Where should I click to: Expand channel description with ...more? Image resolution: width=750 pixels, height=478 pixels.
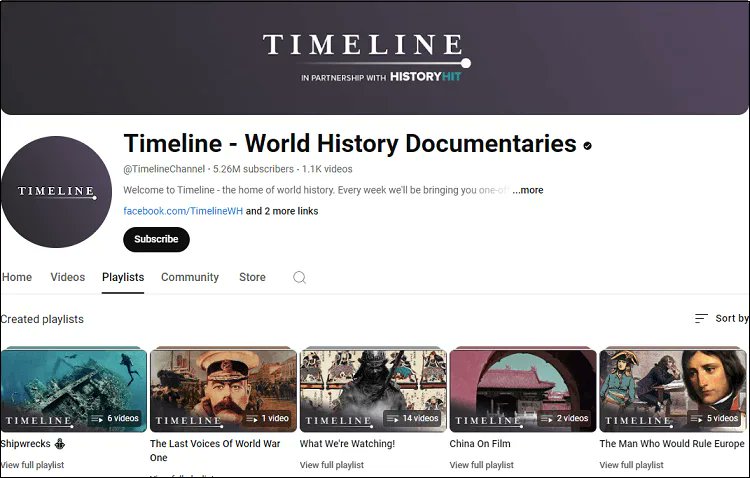[528, 190]
